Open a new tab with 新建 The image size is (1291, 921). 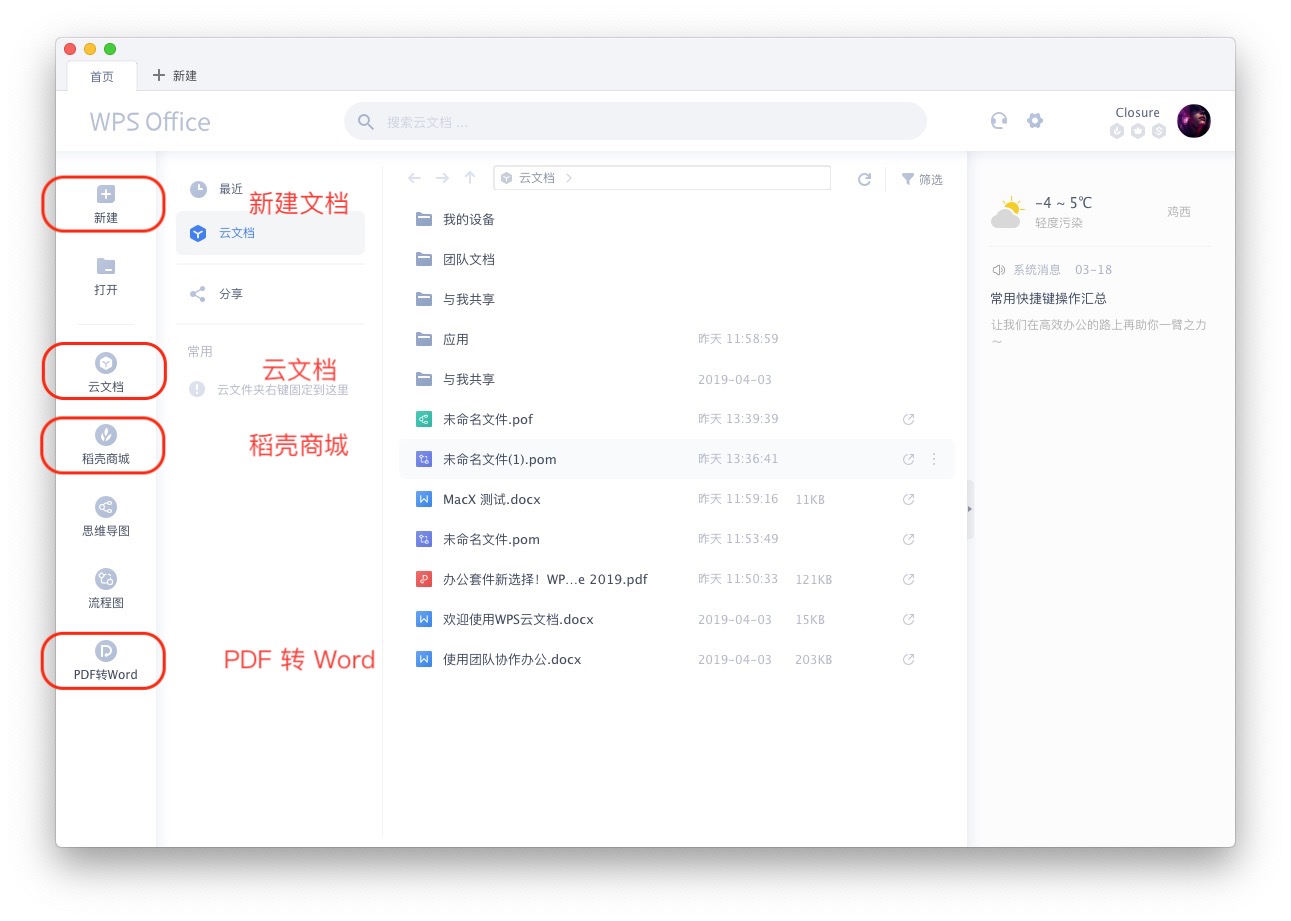coord(175,75)
